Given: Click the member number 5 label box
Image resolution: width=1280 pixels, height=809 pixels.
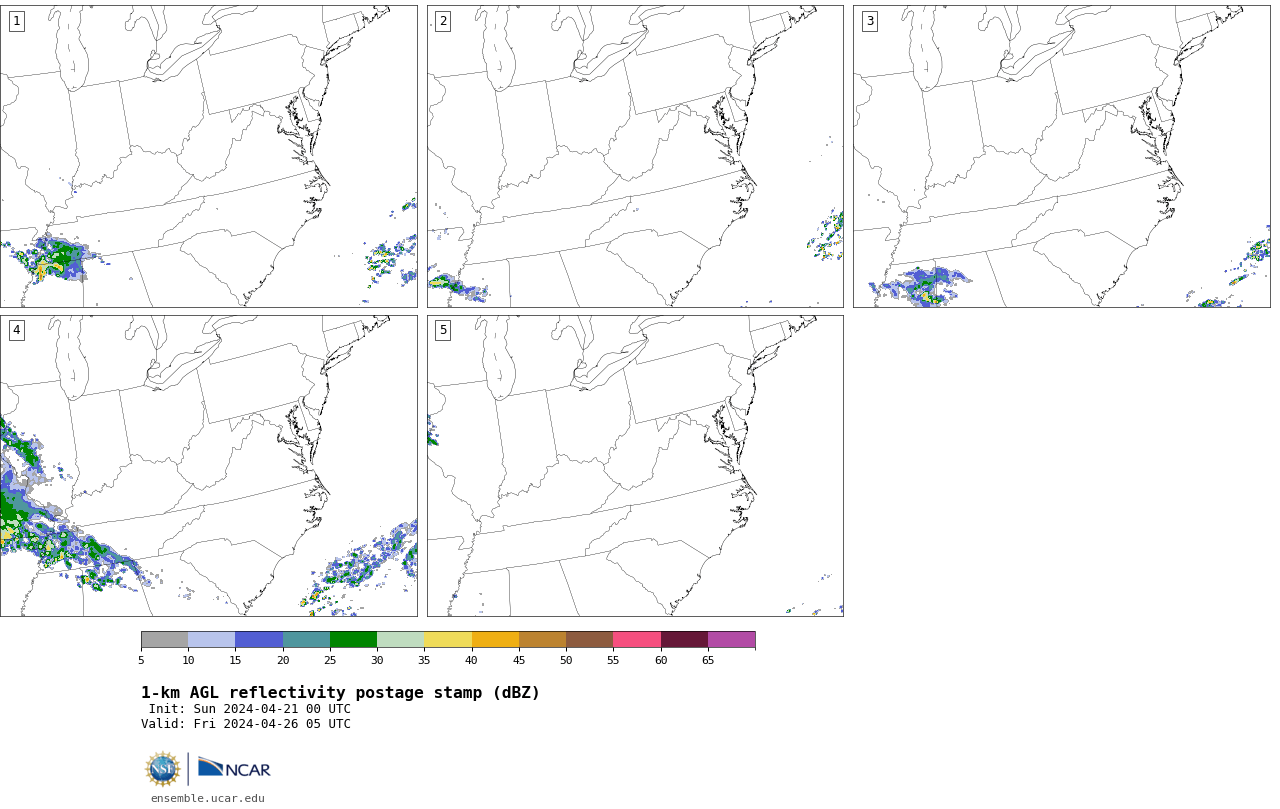Looking at the screenshot, I should click(443, 330).
